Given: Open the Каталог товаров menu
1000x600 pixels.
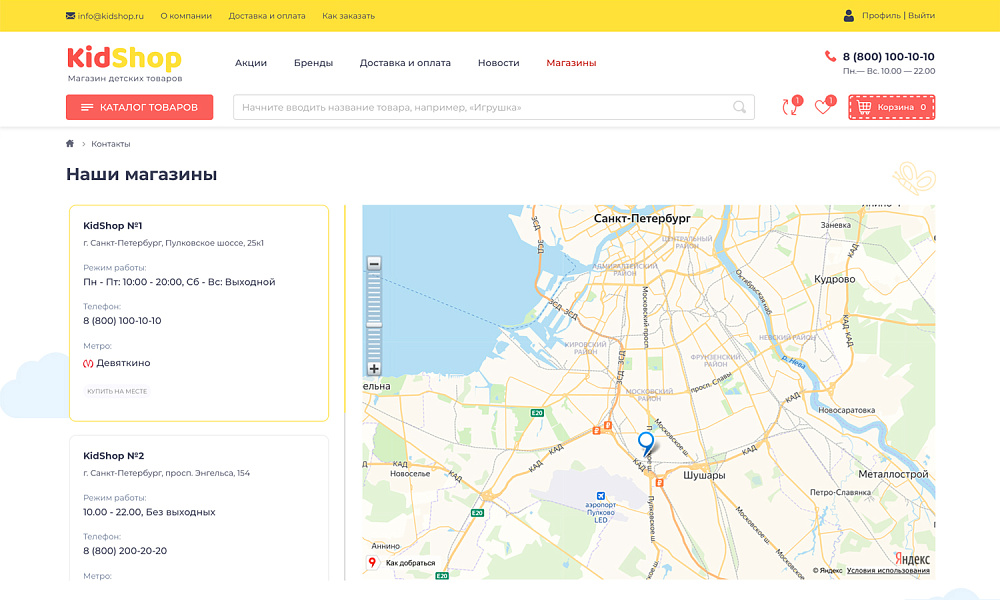Looking at the screenshot, I should [139, 107].
